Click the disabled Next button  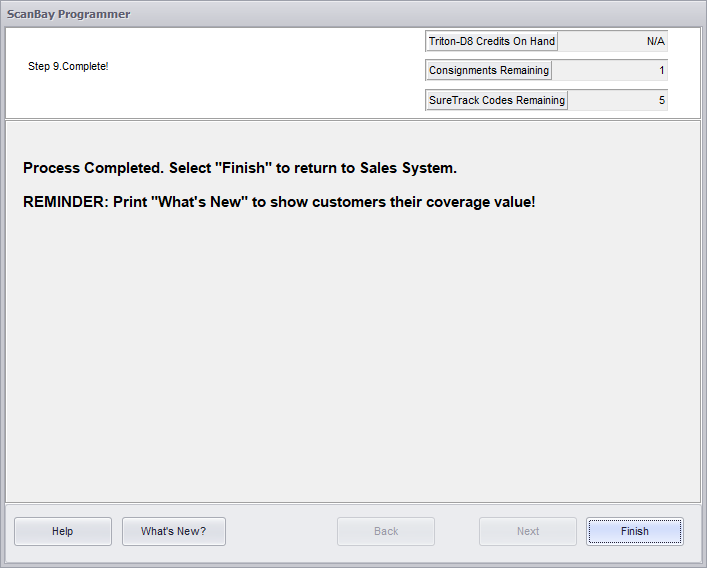[x=528, y=531]
